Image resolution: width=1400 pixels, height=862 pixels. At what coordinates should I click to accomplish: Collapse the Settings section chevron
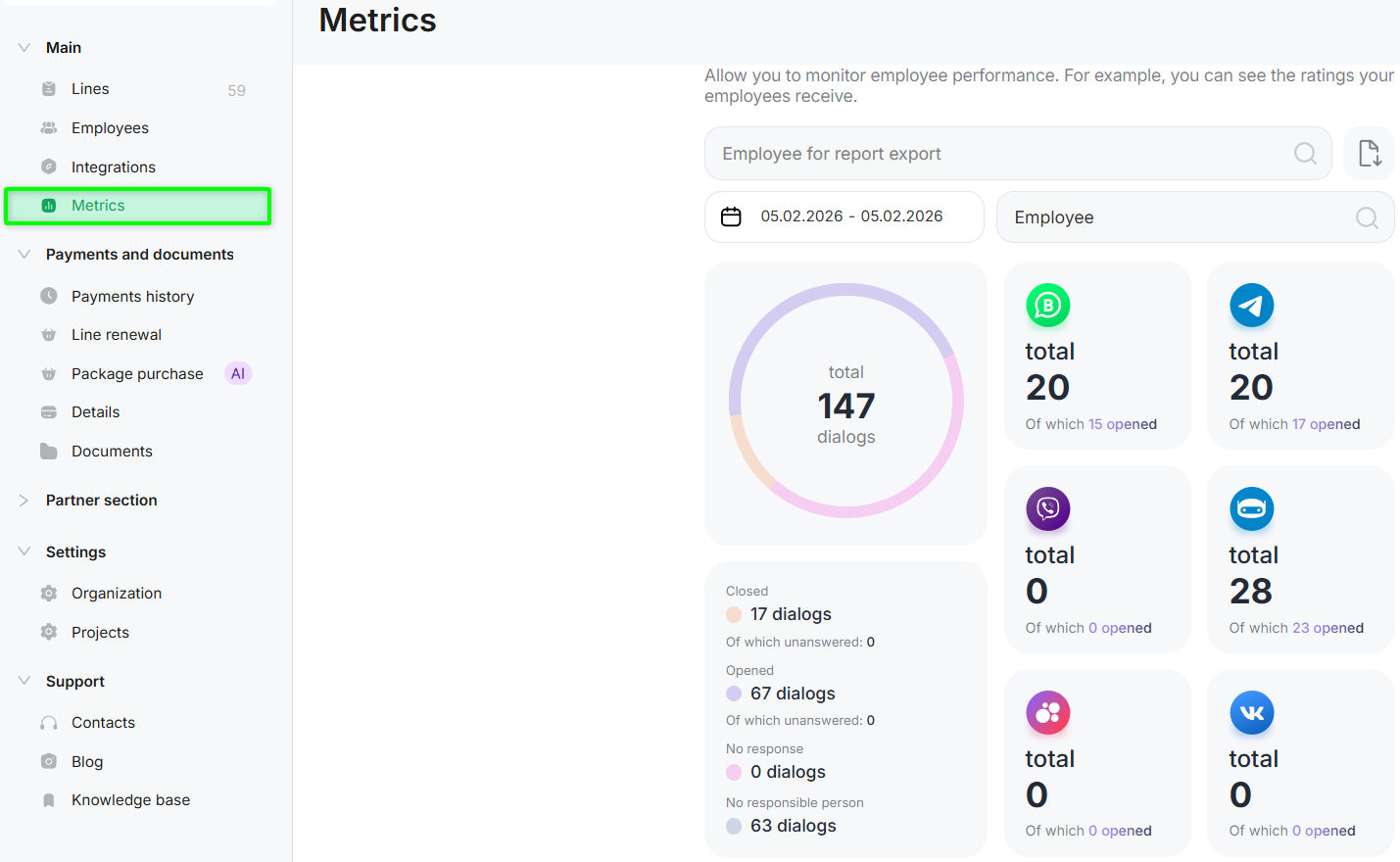pyautogui.click(x=24, y=551)
